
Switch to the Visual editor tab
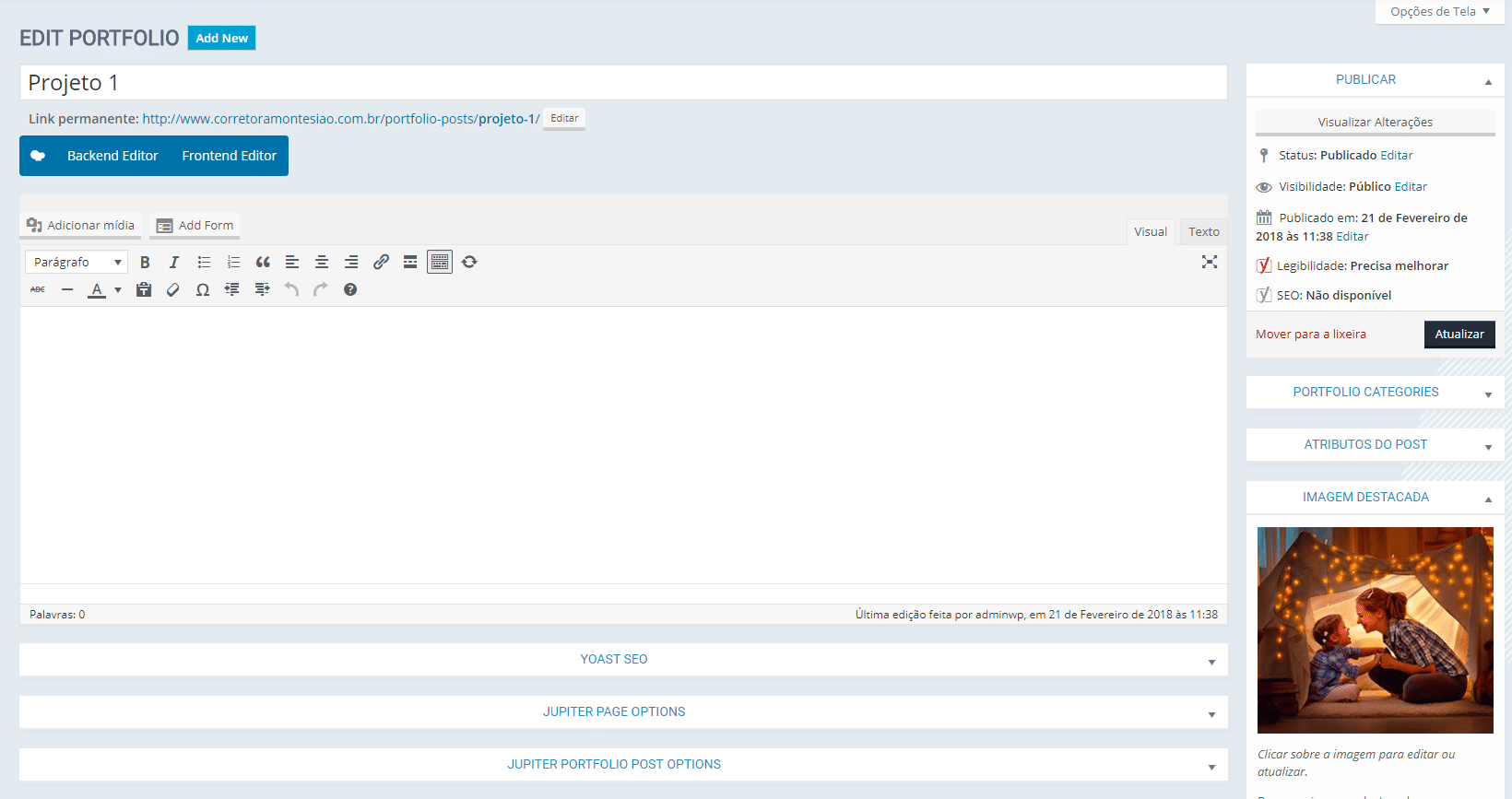tap(1151, 231)
